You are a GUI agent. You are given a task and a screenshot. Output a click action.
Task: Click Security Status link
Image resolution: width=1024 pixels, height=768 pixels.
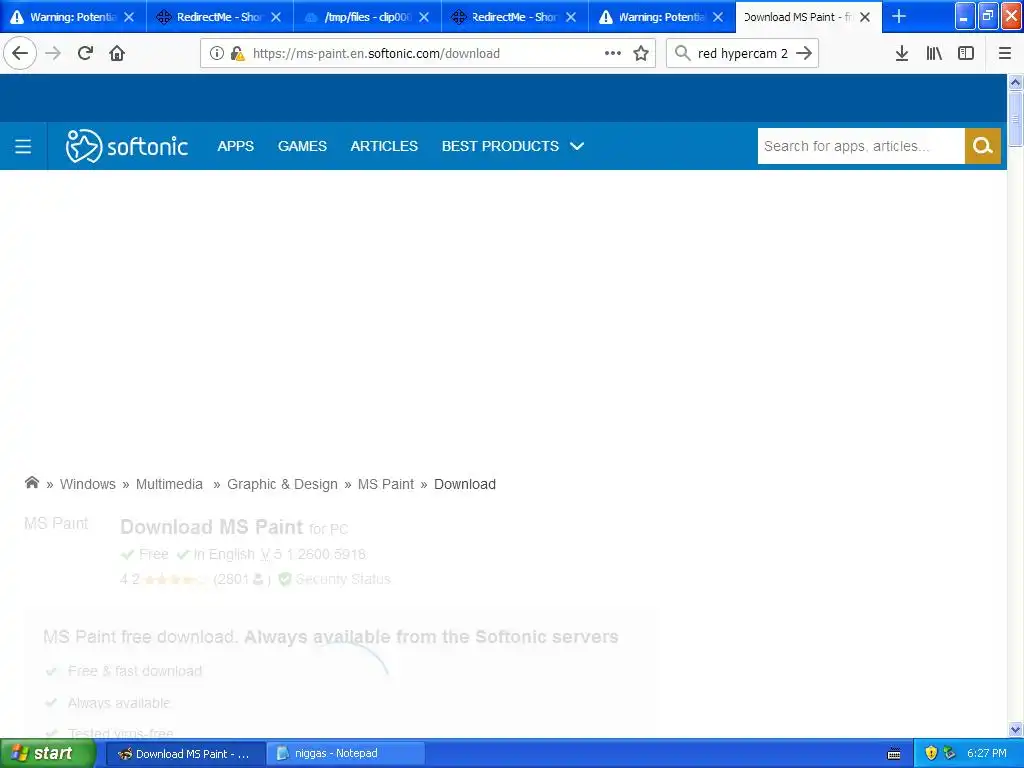coord(343,579)
